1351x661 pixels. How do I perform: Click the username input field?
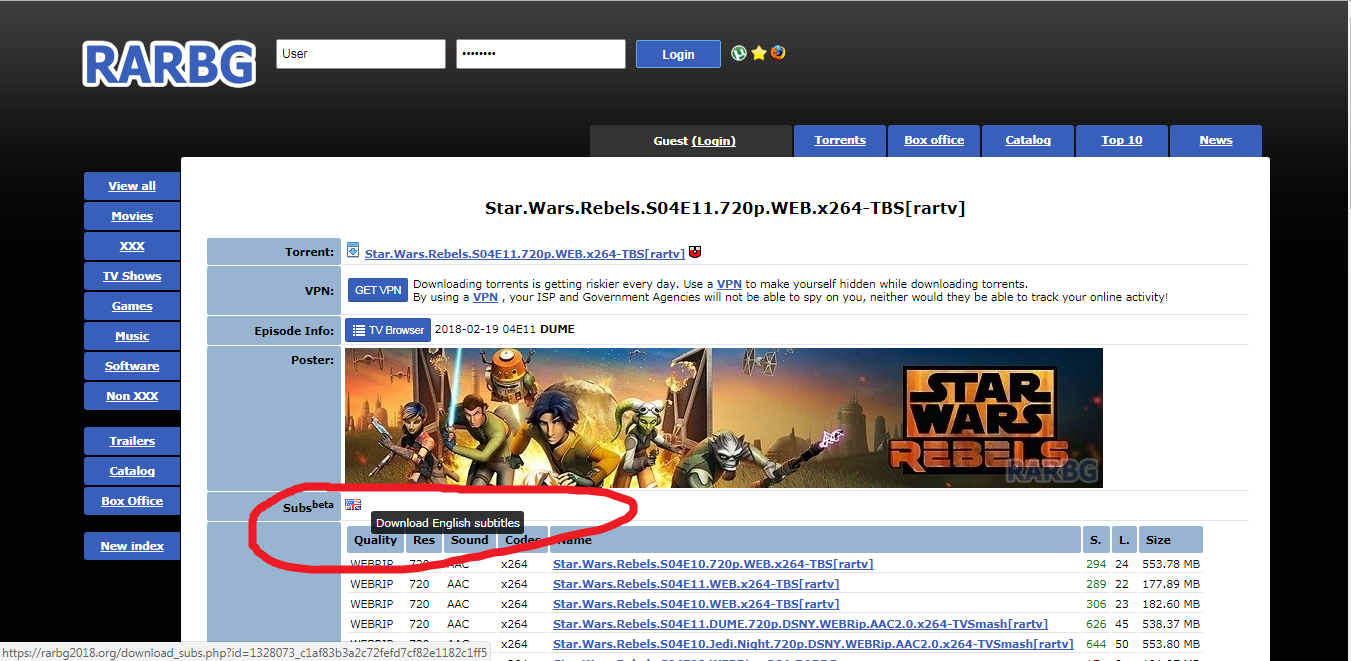[x=361, y=54]
